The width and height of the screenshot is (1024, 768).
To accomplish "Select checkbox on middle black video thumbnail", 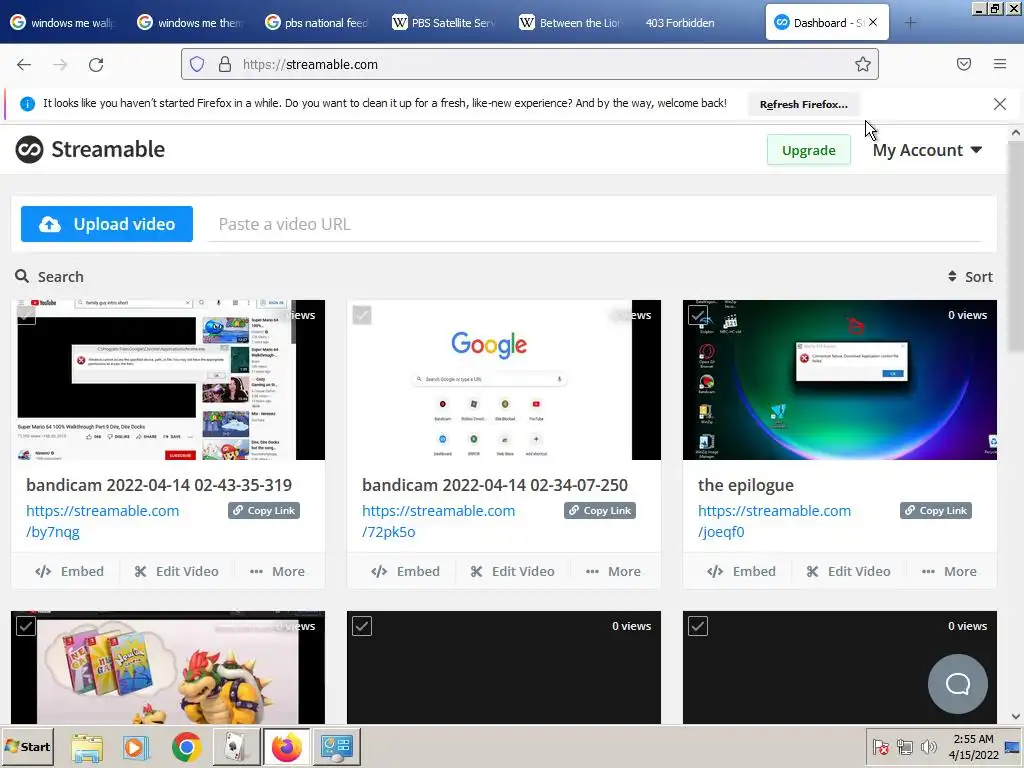I will click(x=362, y=626).
